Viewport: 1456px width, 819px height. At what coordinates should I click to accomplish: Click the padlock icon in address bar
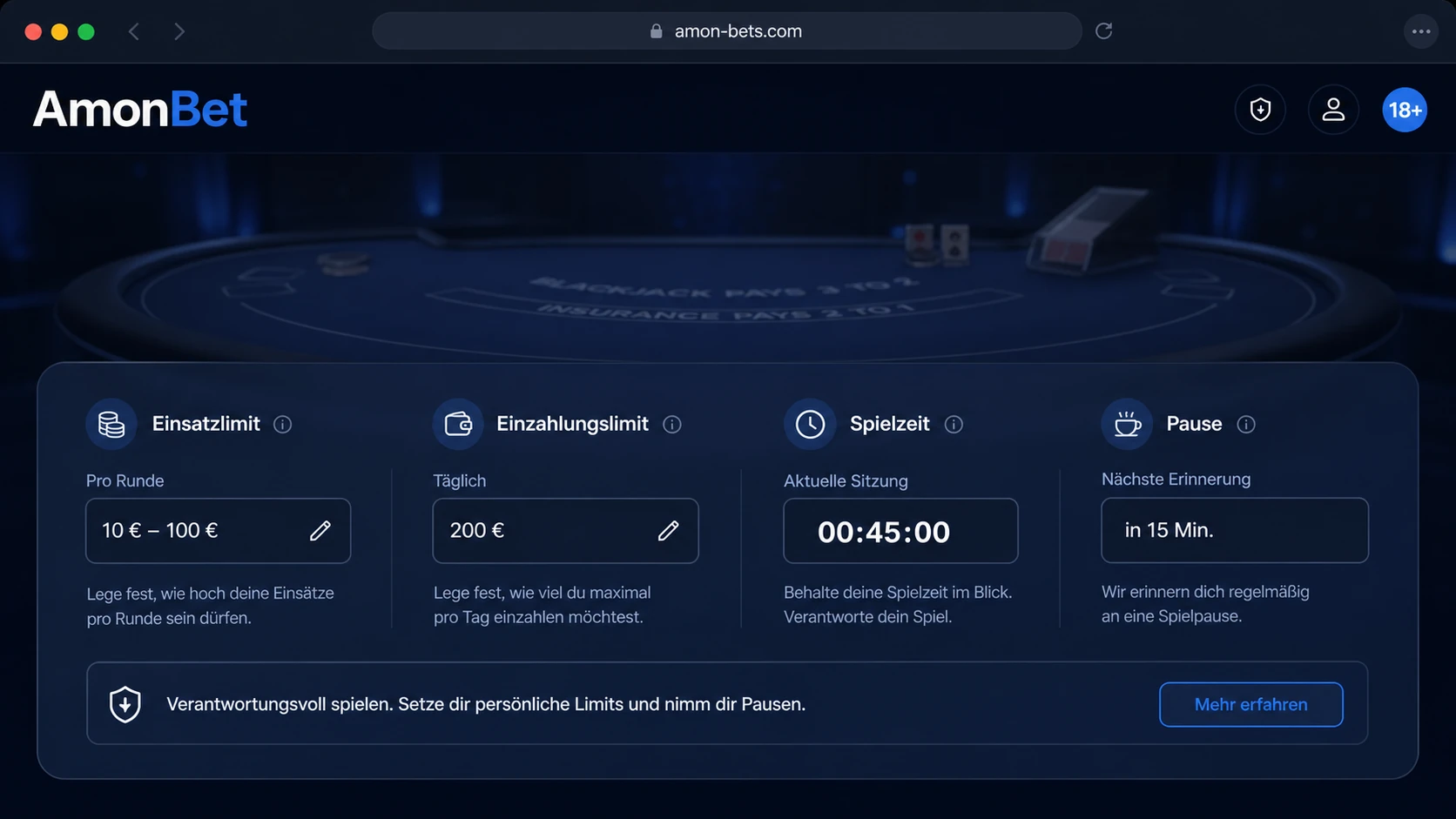[x=657, y=31]
